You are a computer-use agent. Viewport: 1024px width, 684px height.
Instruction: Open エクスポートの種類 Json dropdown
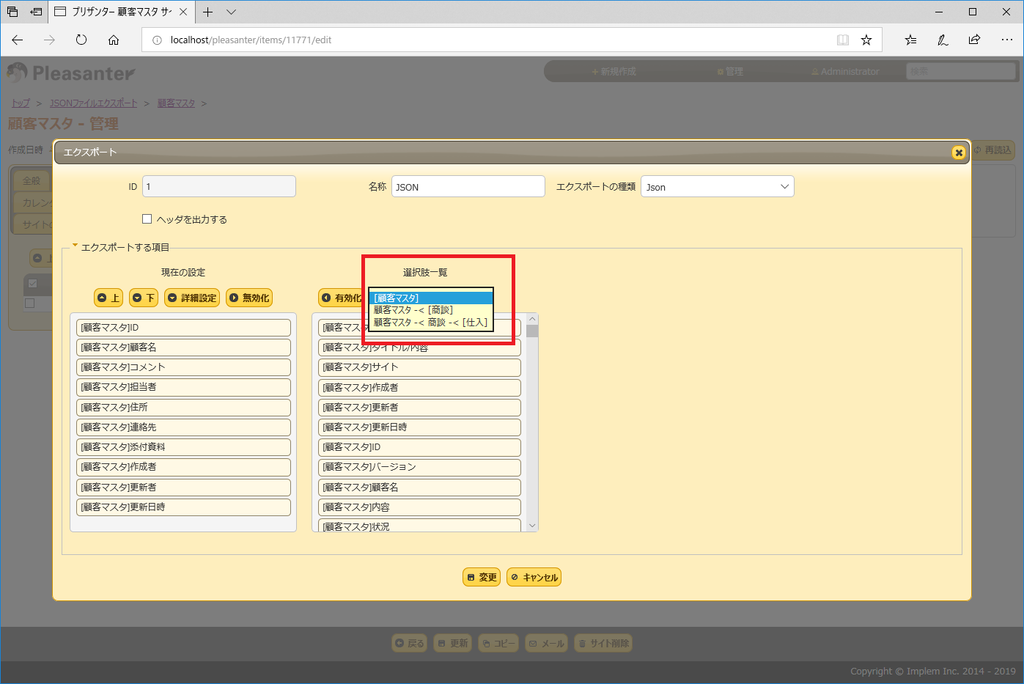click(717, 187)
